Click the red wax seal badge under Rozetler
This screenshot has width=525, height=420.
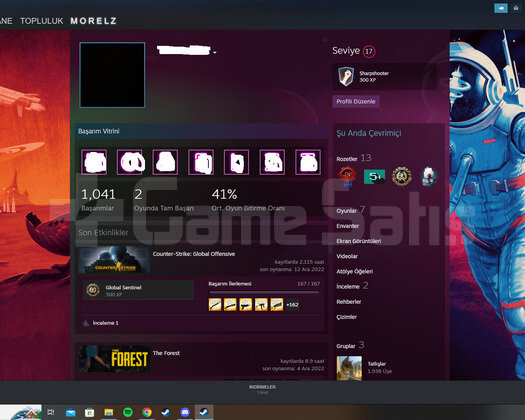[x=347, y=176]
